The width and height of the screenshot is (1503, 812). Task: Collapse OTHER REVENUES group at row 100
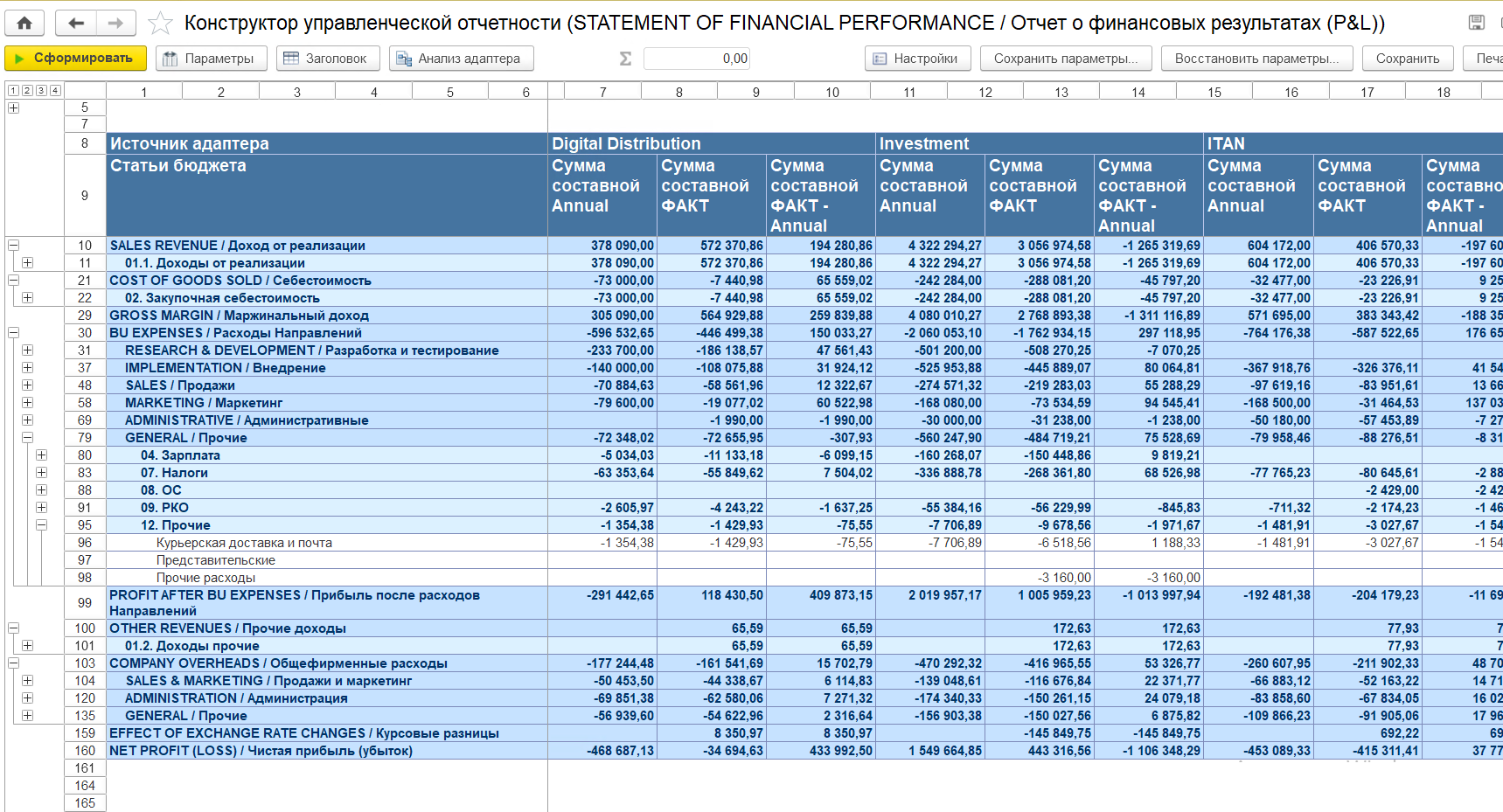(x=13, y=628)
